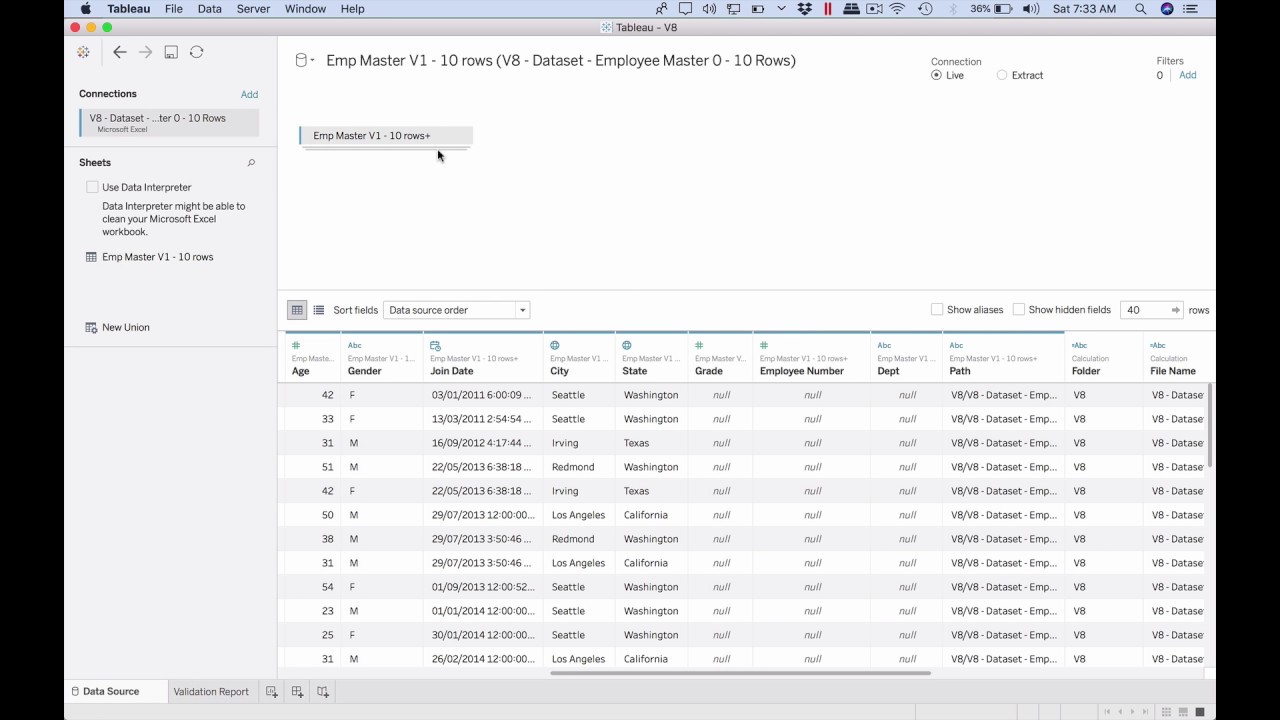1280x720 pixels.
Task: Search sheets with the magnifier icon
Action: [251, 162]
